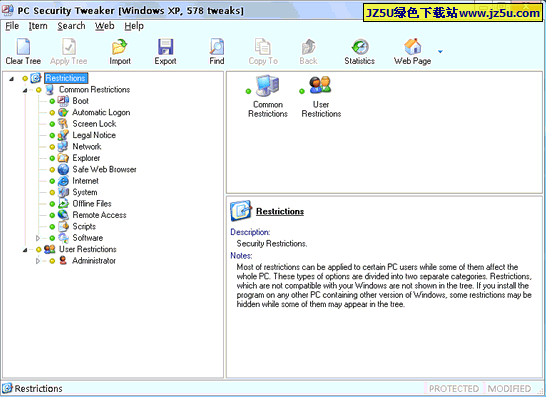Collapse the User Restrictions branch
546x397 pixels.
25,250
